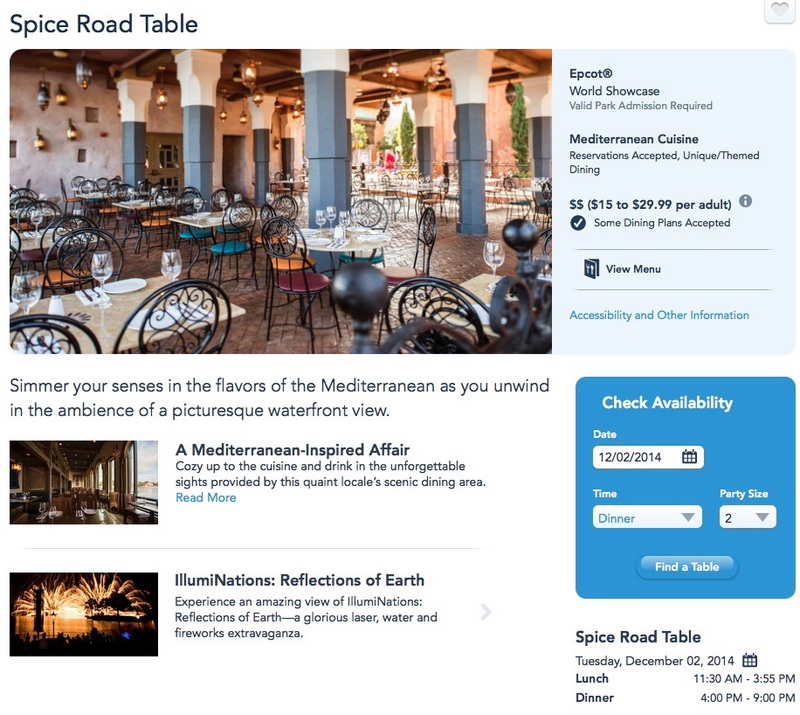Click the Spice Road Table page title
The image size is (800, 715).
coord(104,24)
